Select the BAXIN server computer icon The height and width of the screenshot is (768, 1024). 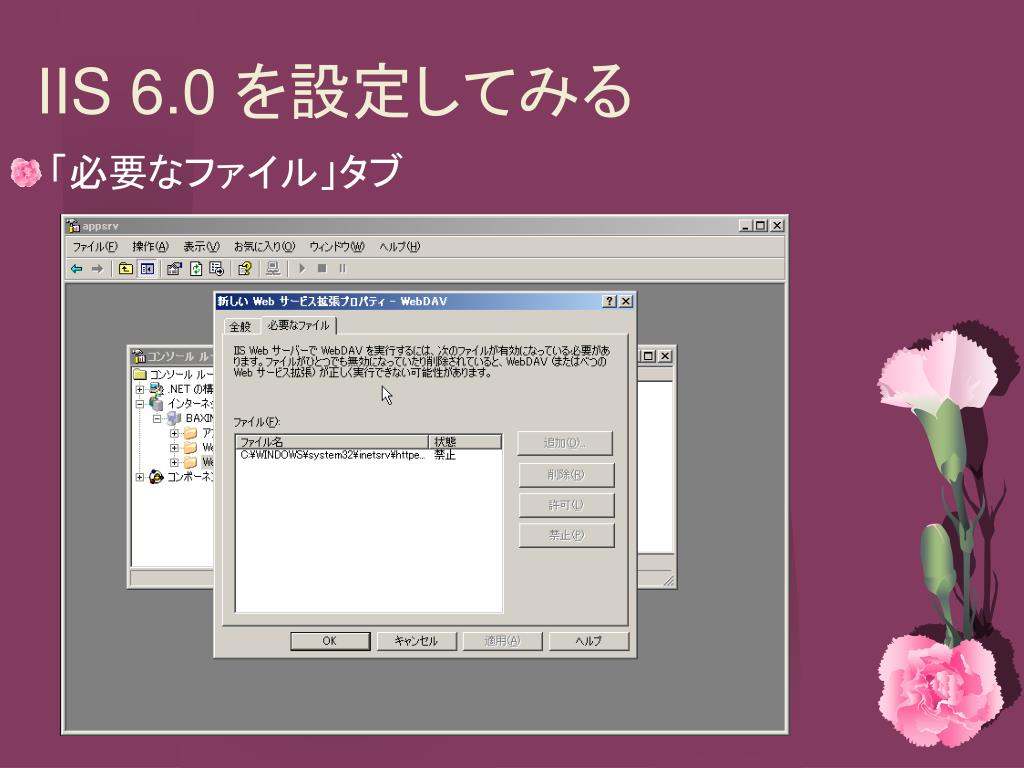[x=174, y=418]
